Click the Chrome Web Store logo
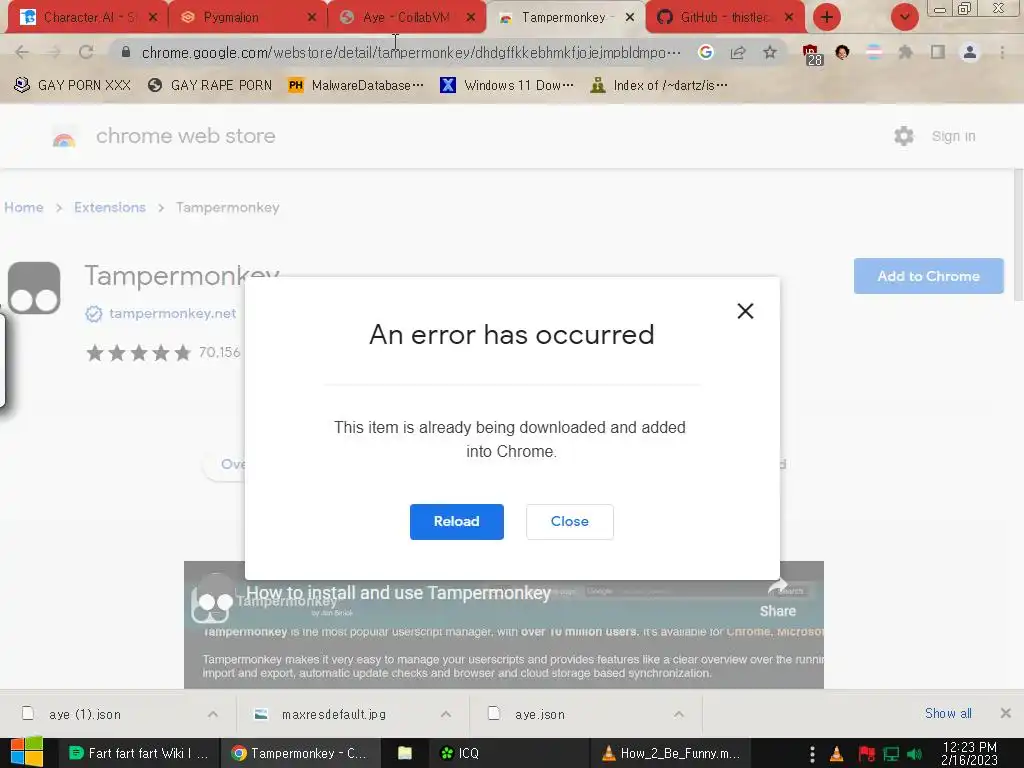This screenshot has height=768, width=1024. coord(64,137)
